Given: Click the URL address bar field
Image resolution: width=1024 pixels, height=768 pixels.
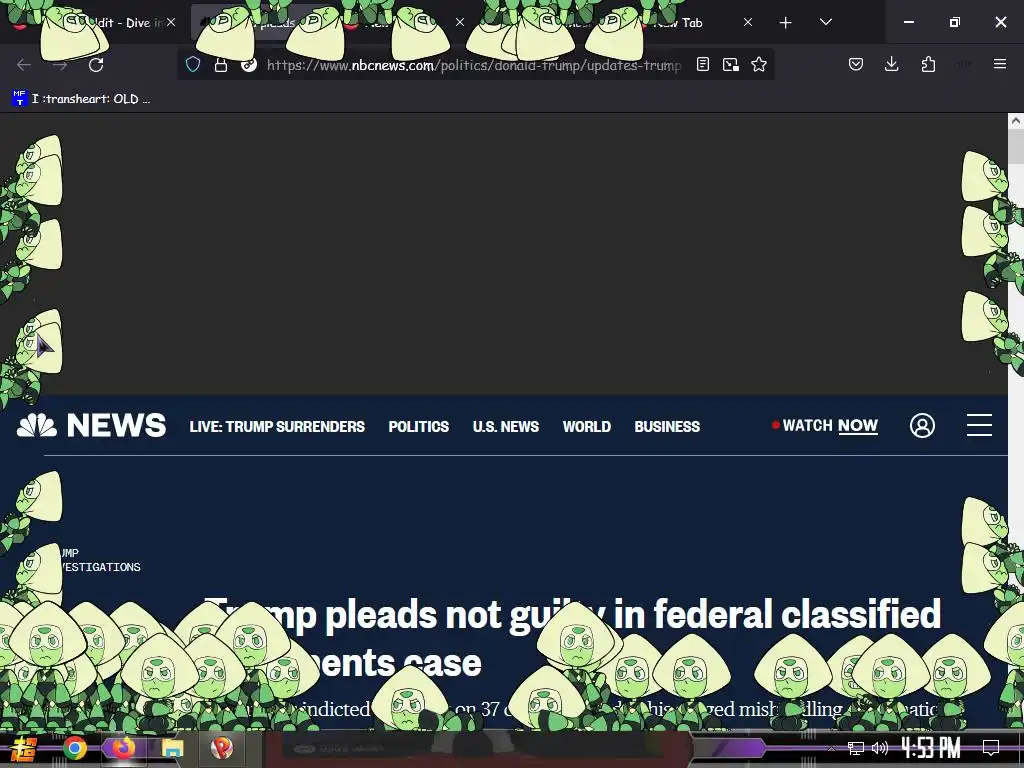Looking at the screenshot, I should pyautogui.click(x=473, y=65).
